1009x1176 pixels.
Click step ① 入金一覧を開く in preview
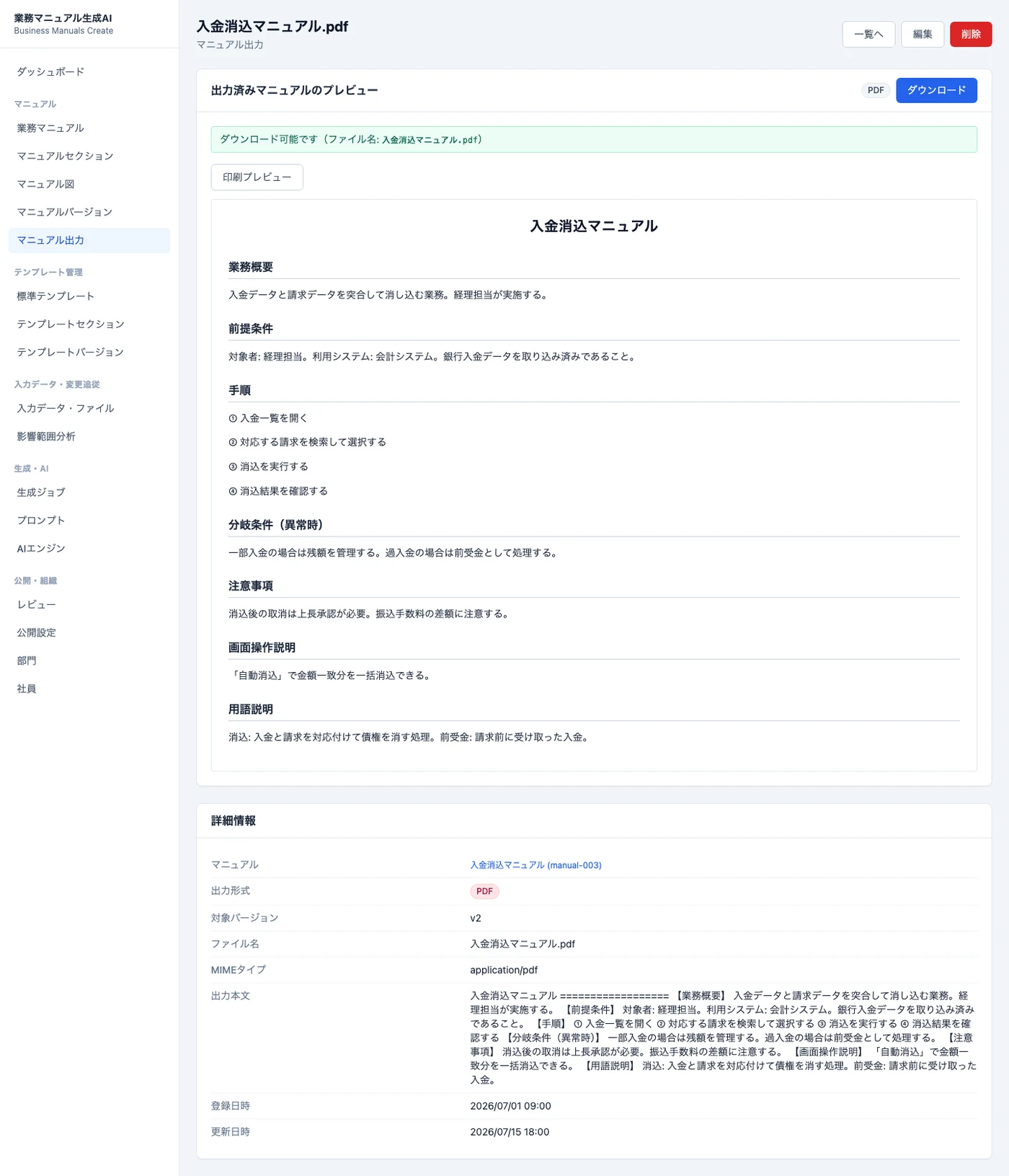(268, 418)
